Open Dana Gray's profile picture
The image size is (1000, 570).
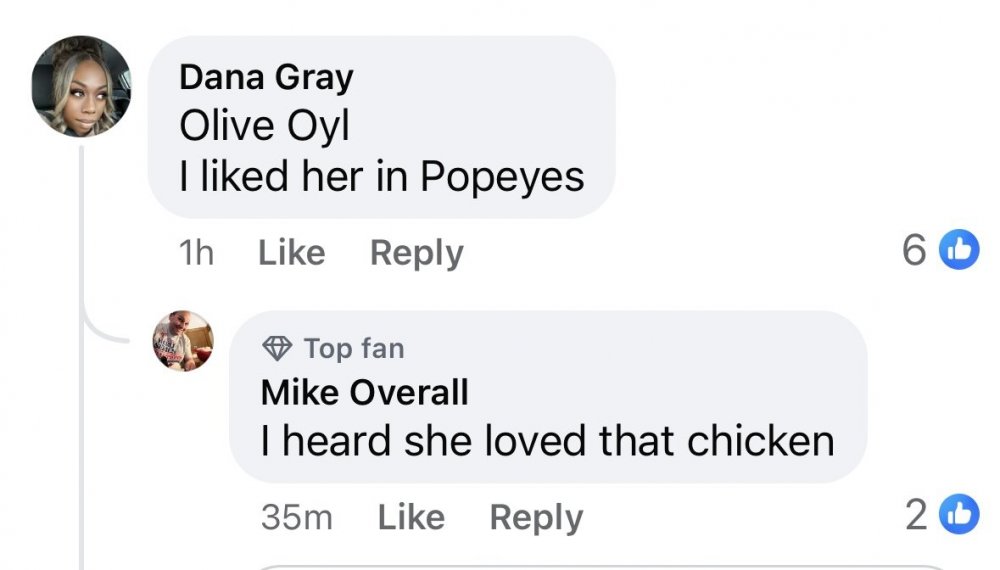click(x=82, y=87)
